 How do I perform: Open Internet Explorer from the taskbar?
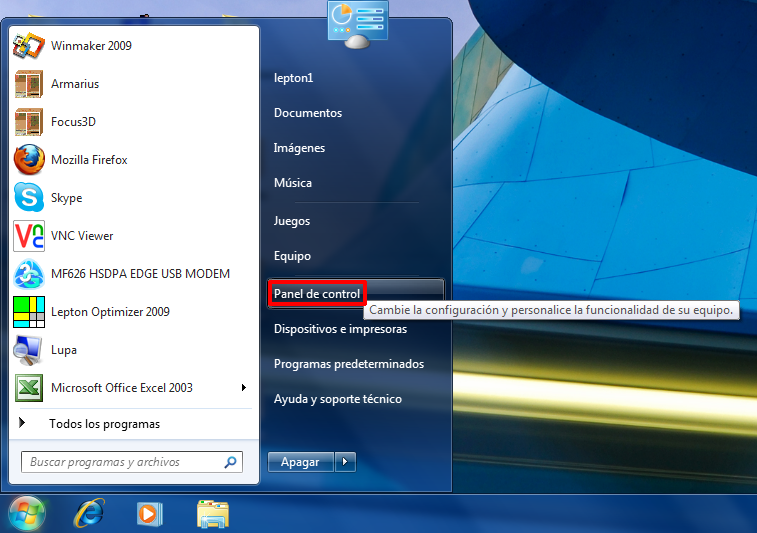point(89,513)
